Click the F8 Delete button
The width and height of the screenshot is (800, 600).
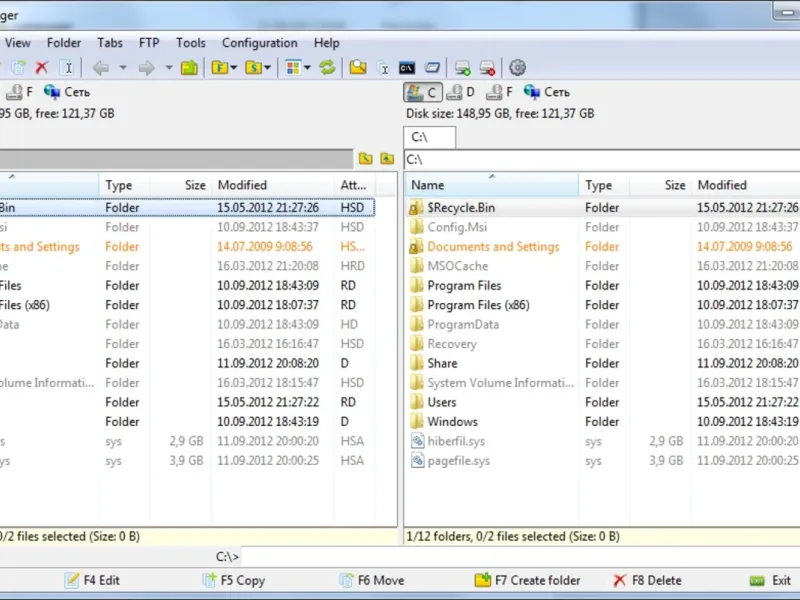pos(647,580)
